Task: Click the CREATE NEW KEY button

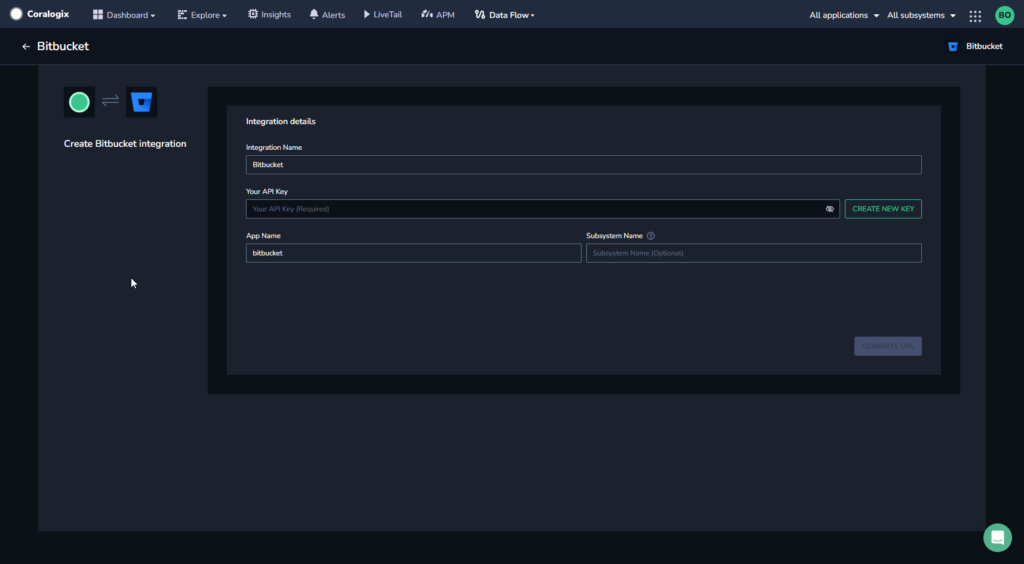Action: coord(883,209)
